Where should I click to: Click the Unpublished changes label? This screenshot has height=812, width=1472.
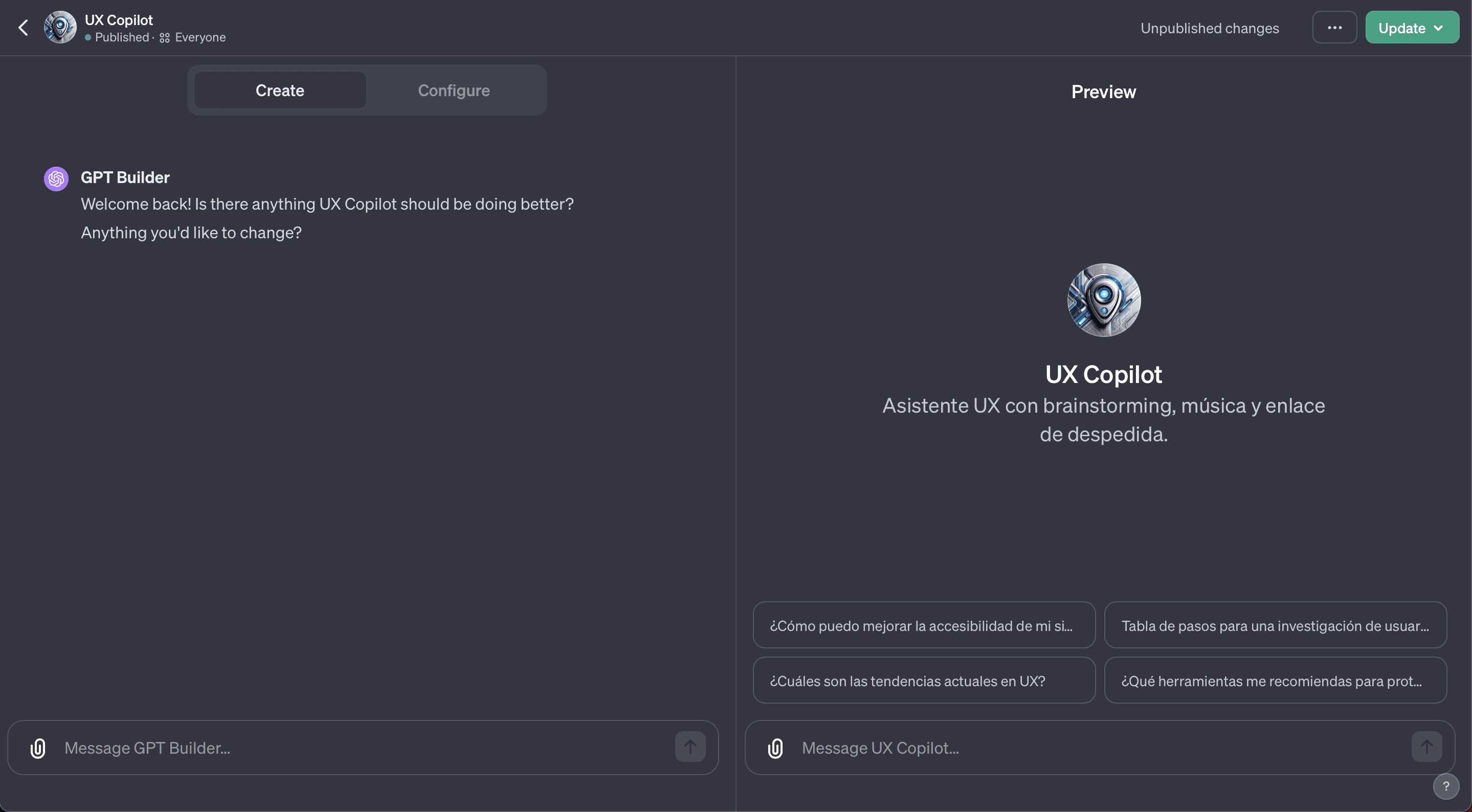point(1210,28)
